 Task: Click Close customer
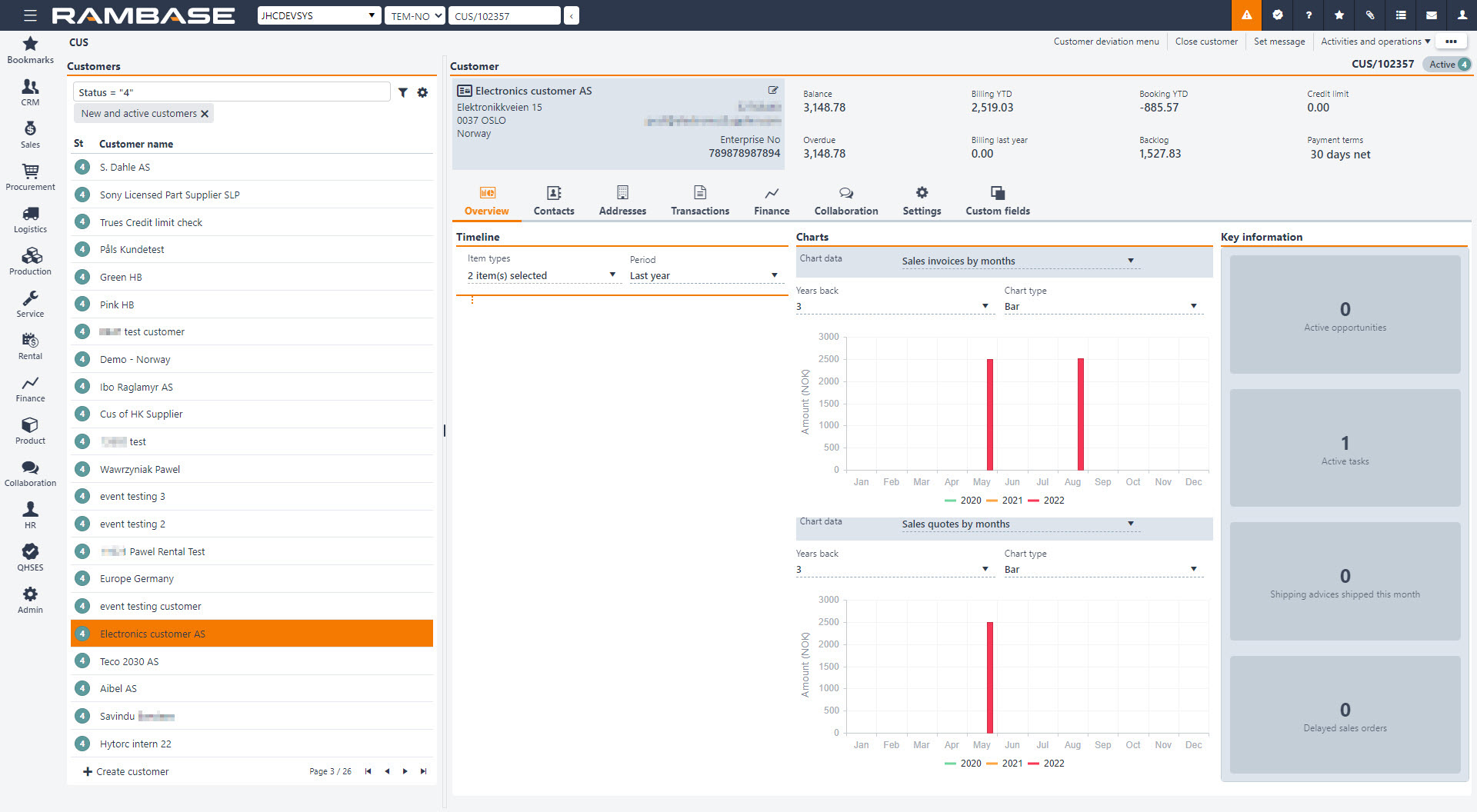pos(1206,42)
